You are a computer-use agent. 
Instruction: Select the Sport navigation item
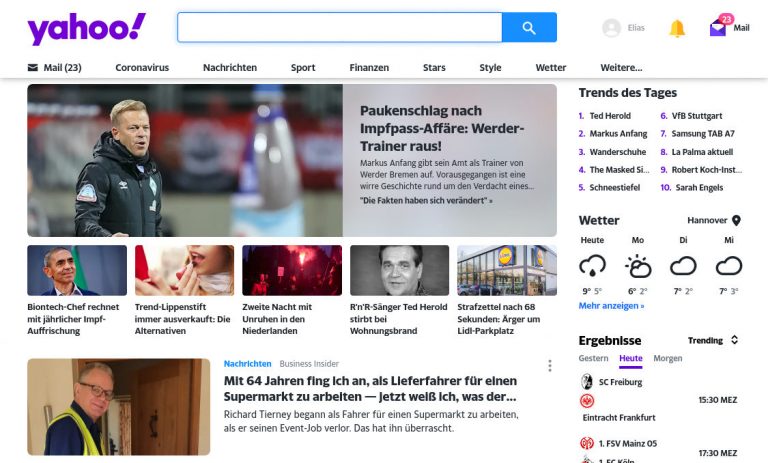coord(303,68)
